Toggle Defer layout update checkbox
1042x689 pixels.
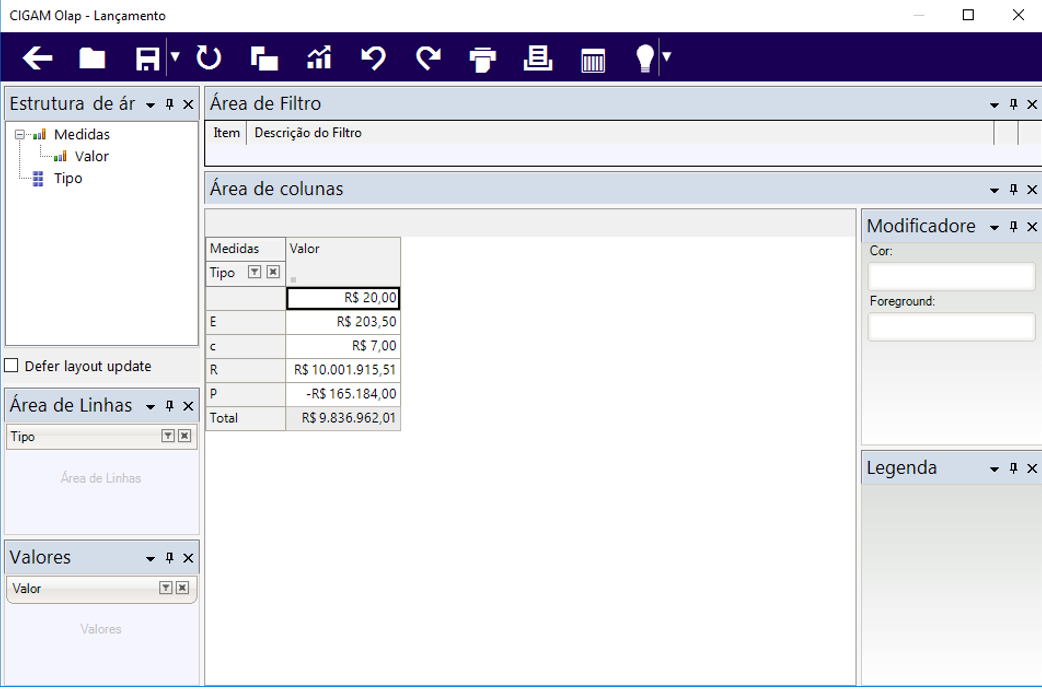coord(11,365)
